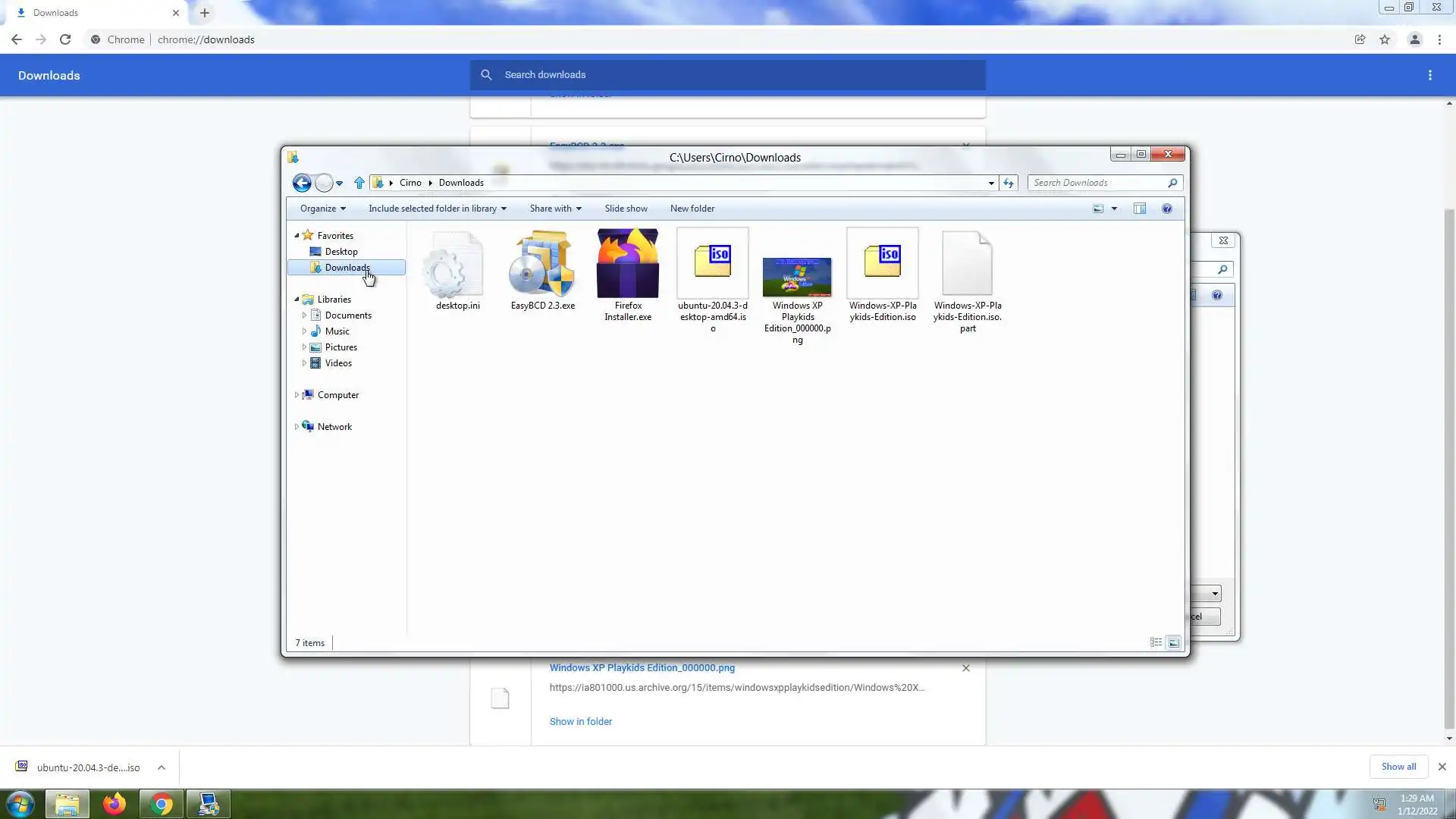Open Firefox from the Windows taskbar
The height and width of the screenshot is (819, 1456).
tap(115, 804)
